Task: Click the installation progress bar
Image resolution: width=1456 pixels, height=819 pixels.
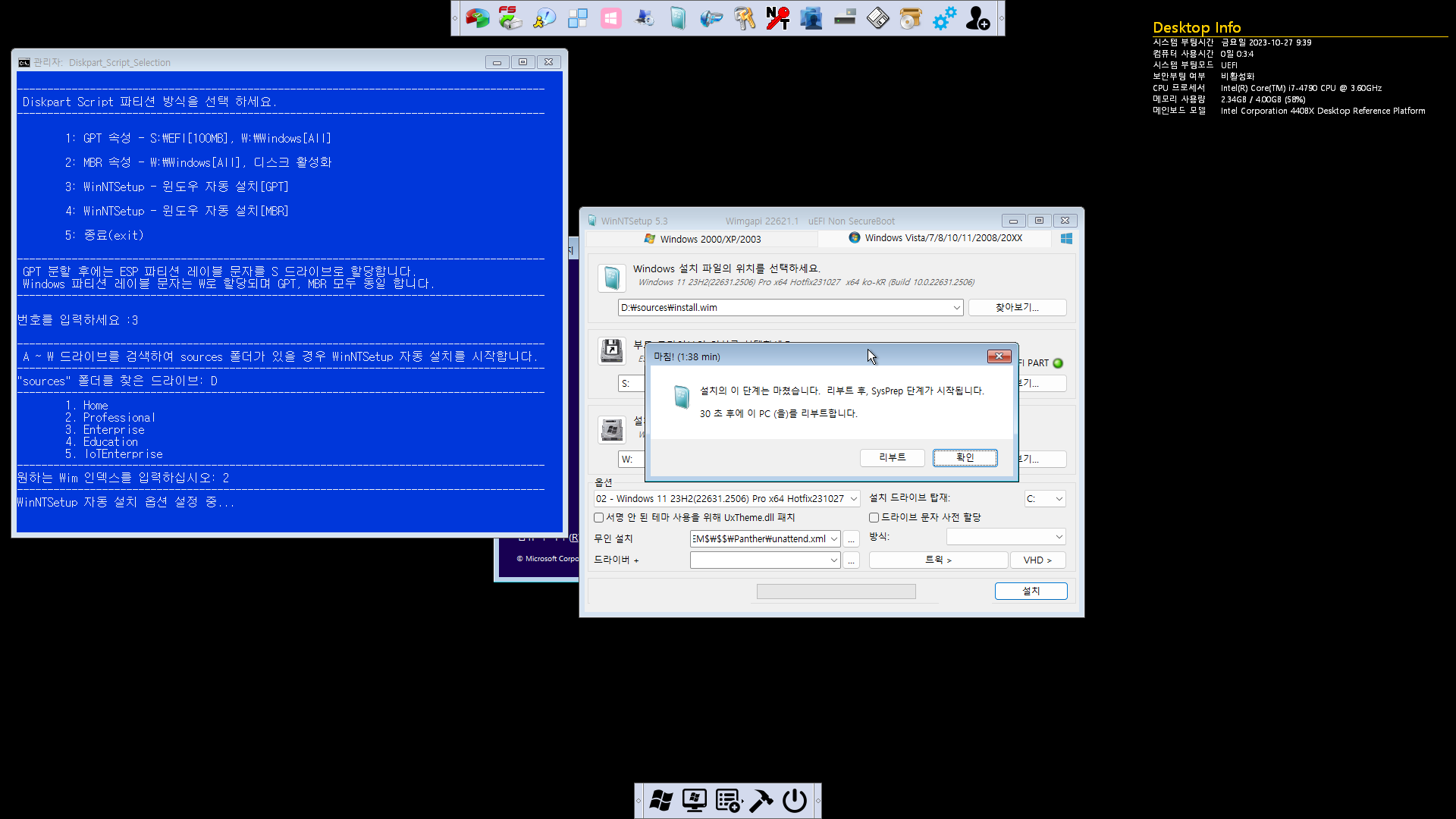Action: [x=836, y=591]
